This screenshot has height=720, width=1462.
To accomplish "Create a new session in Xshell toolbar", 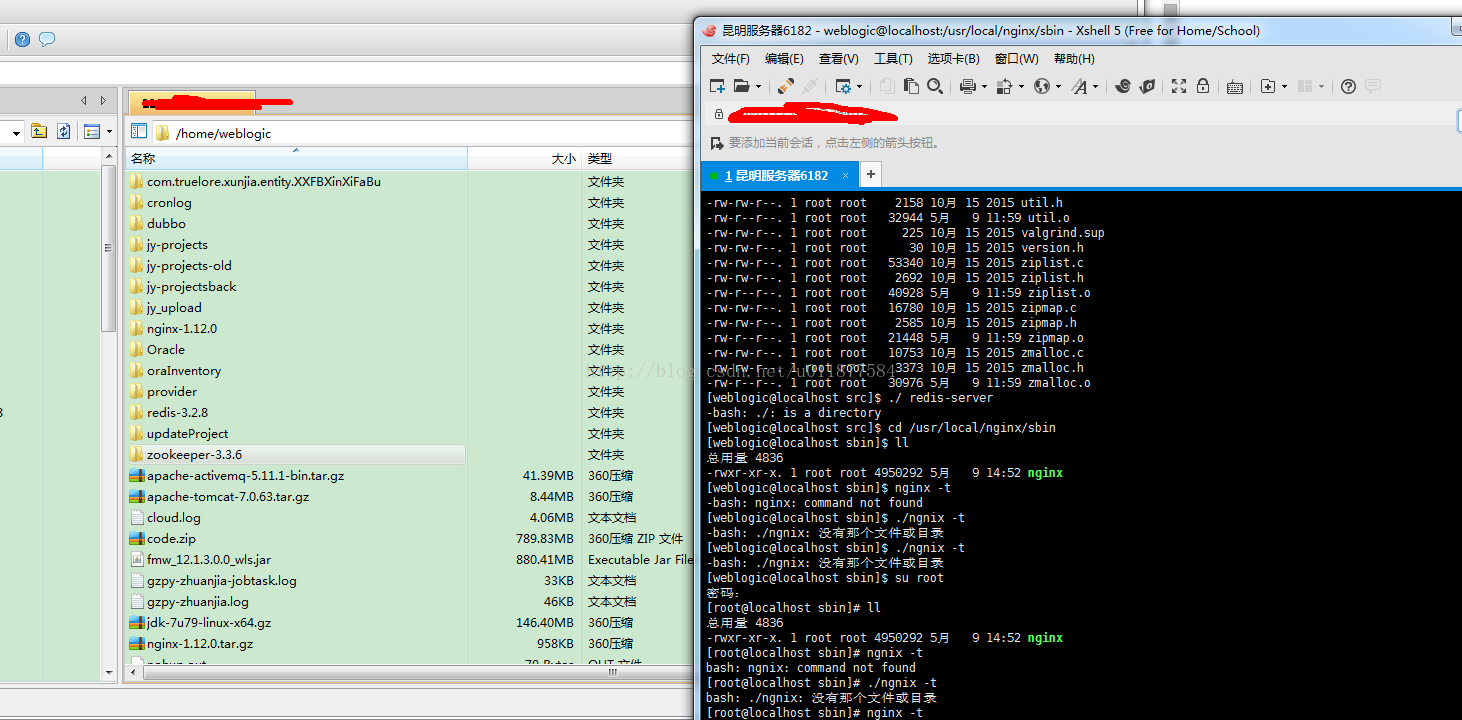I will (x=717, y=87).
